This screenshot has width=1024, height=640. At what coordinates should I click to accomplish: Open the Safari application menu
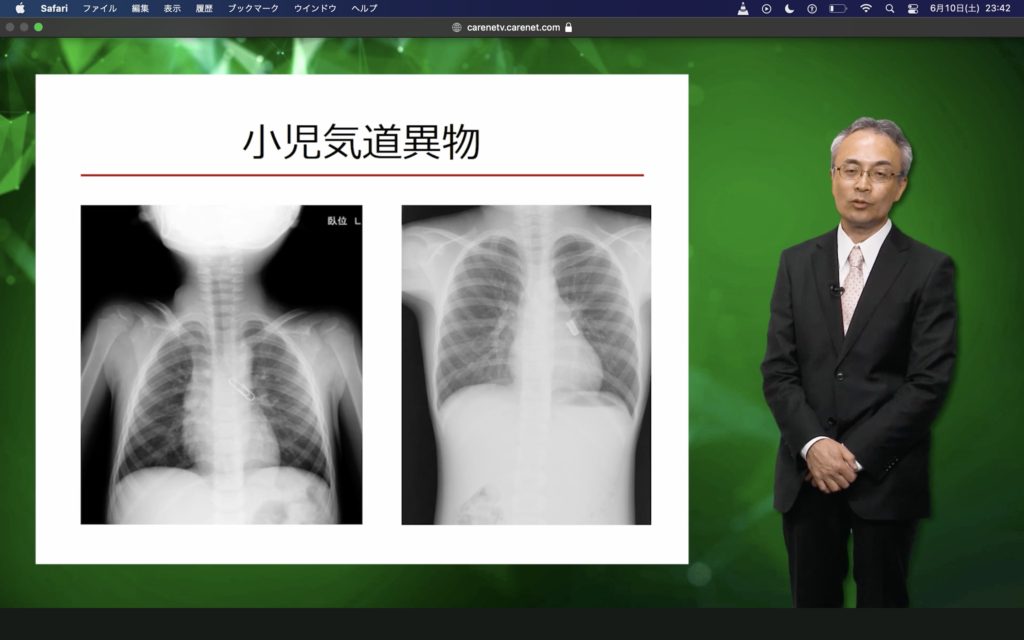point(54,8)
